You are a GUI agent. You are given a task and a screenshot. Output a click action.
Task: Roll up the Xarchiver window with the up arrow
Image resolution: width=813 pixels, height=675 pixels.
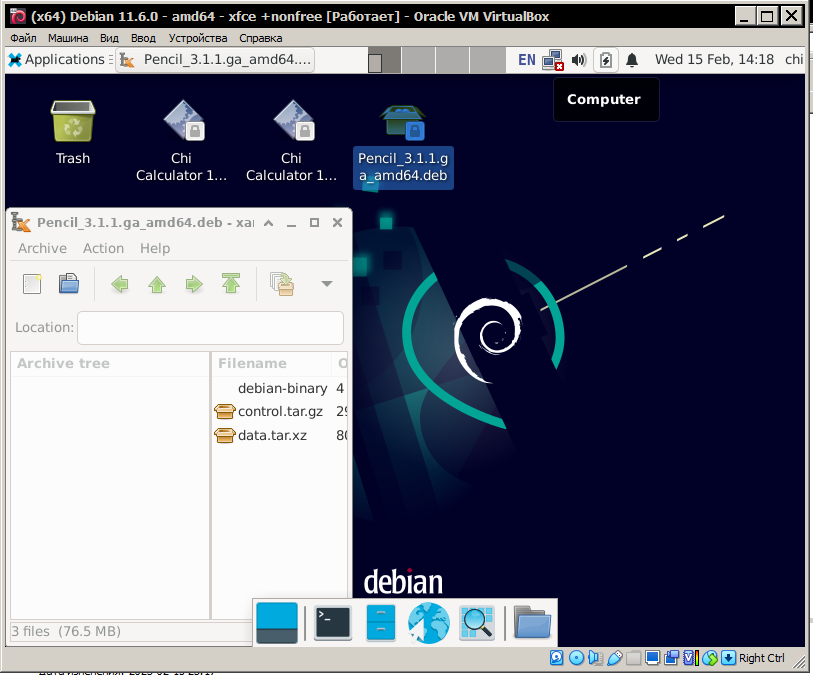[269, 223]
